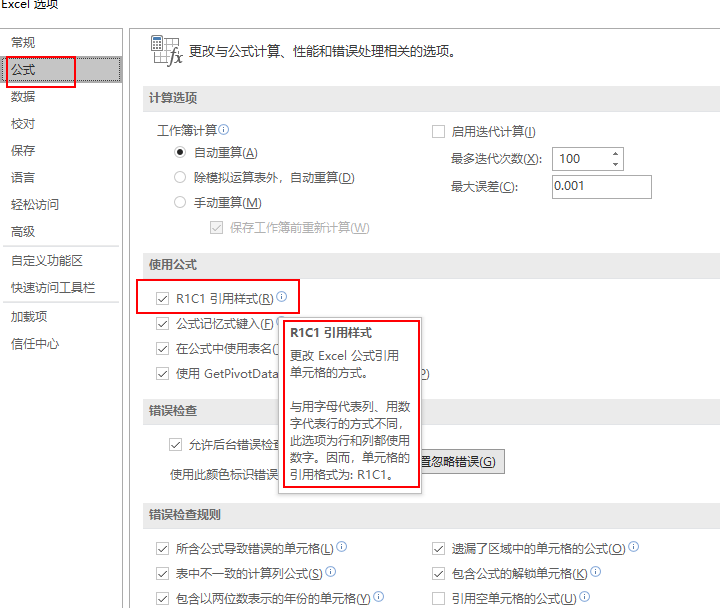Click the 使用公式 section heading
Viewport: 720px width, 608px height.
pos(173,265)
